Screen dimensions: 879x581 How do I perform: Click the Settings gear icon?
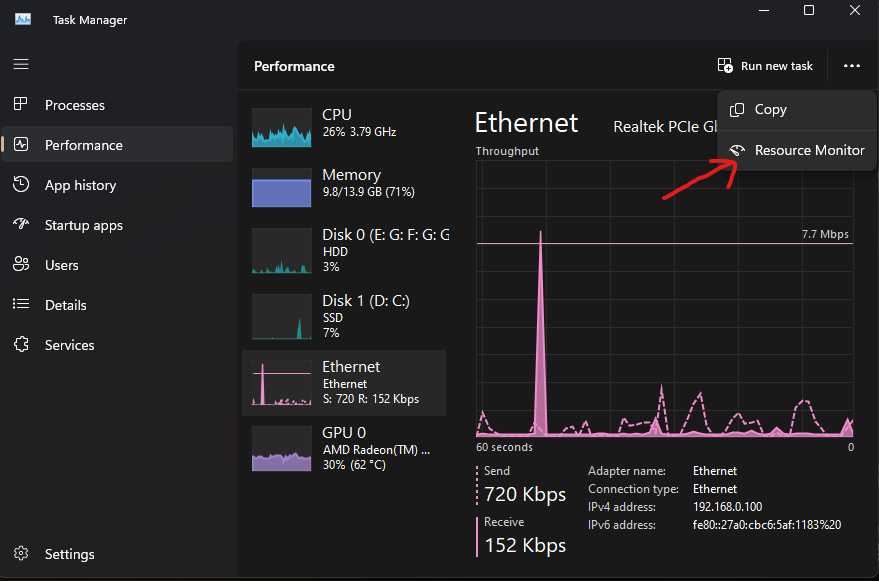click(21, 554)
